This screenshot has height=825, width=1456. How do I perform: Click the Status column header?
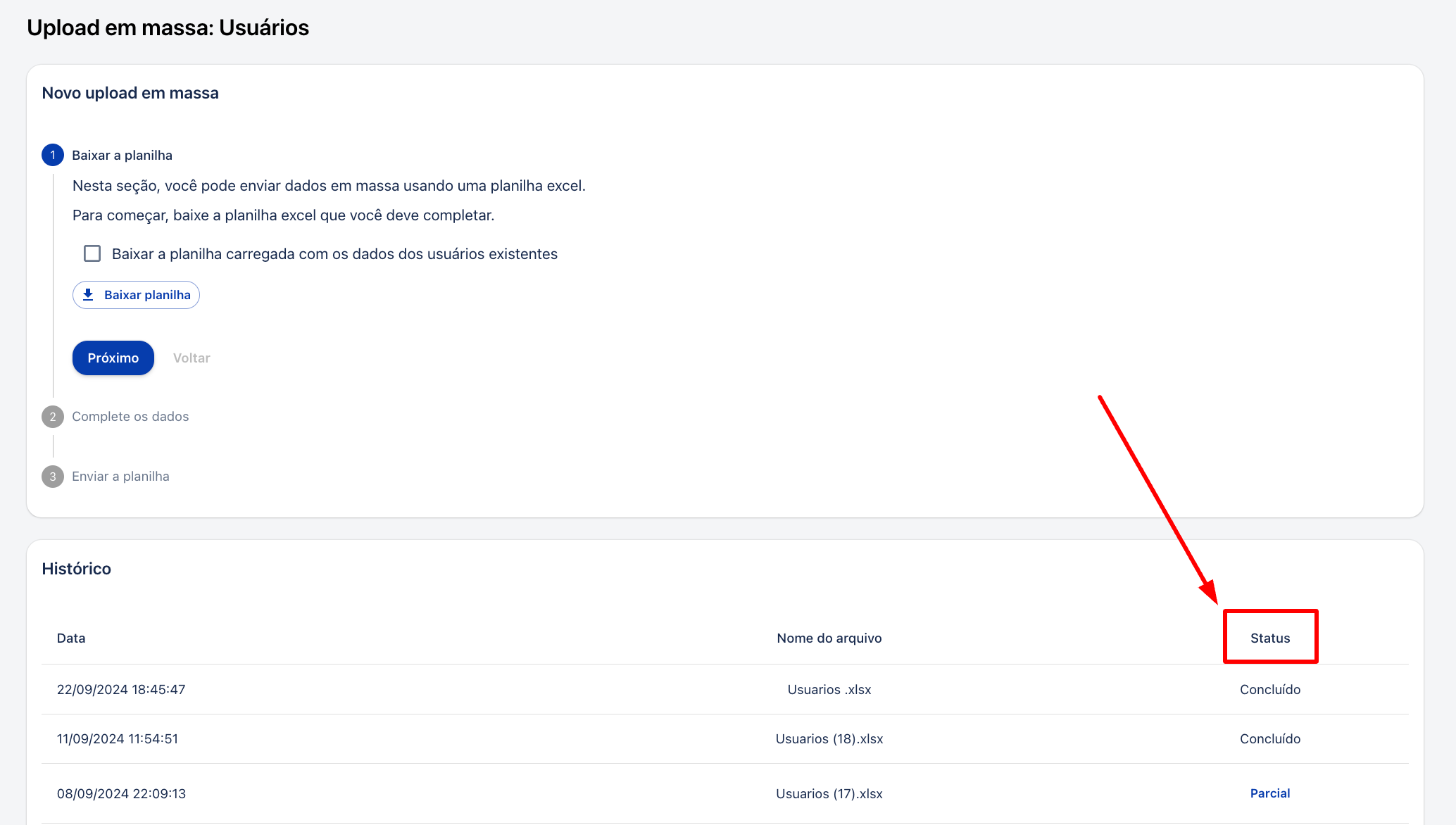tap(1269, 638)
